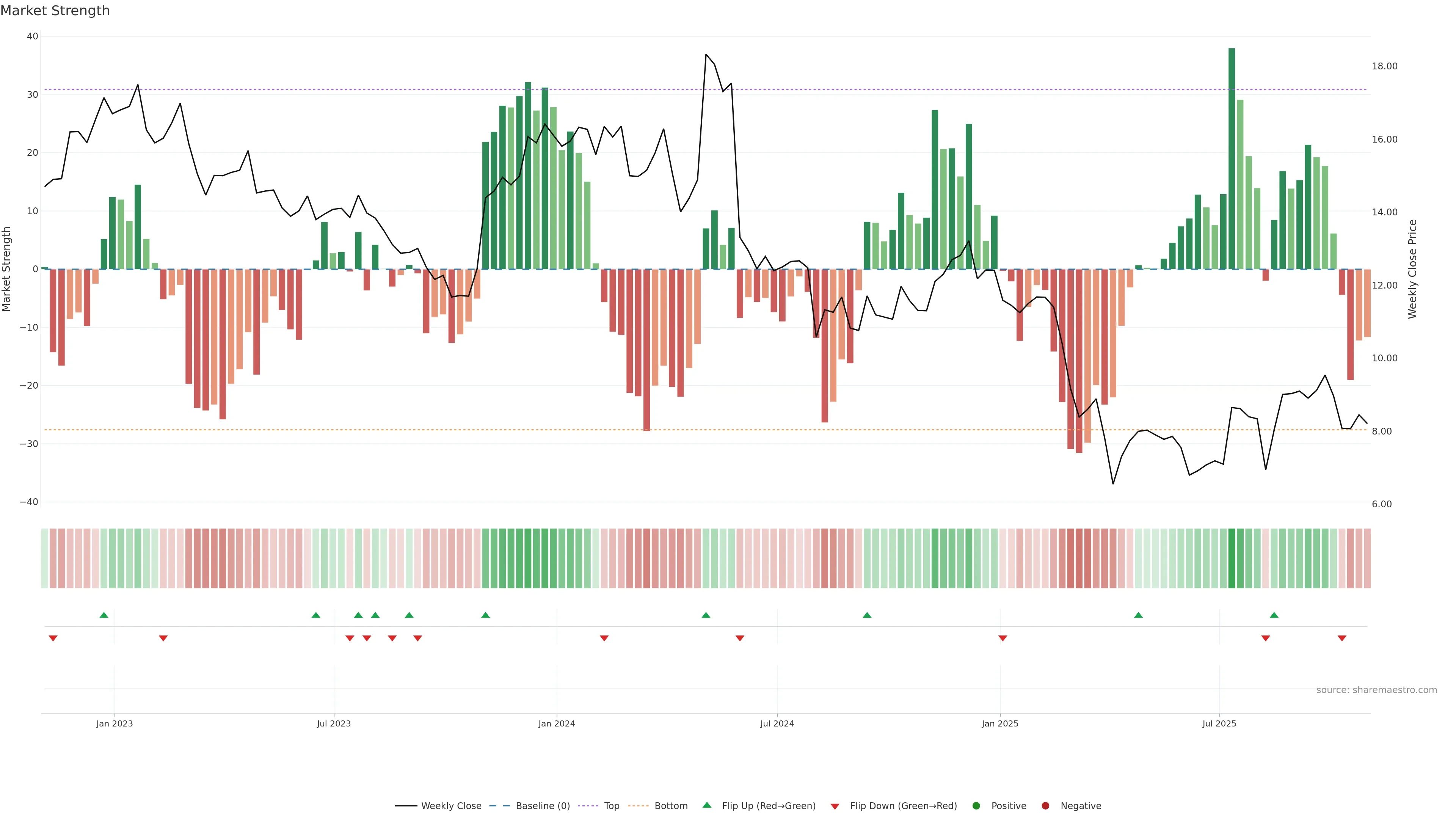Click Flip Up green triangle legend icon

(706, 805)
